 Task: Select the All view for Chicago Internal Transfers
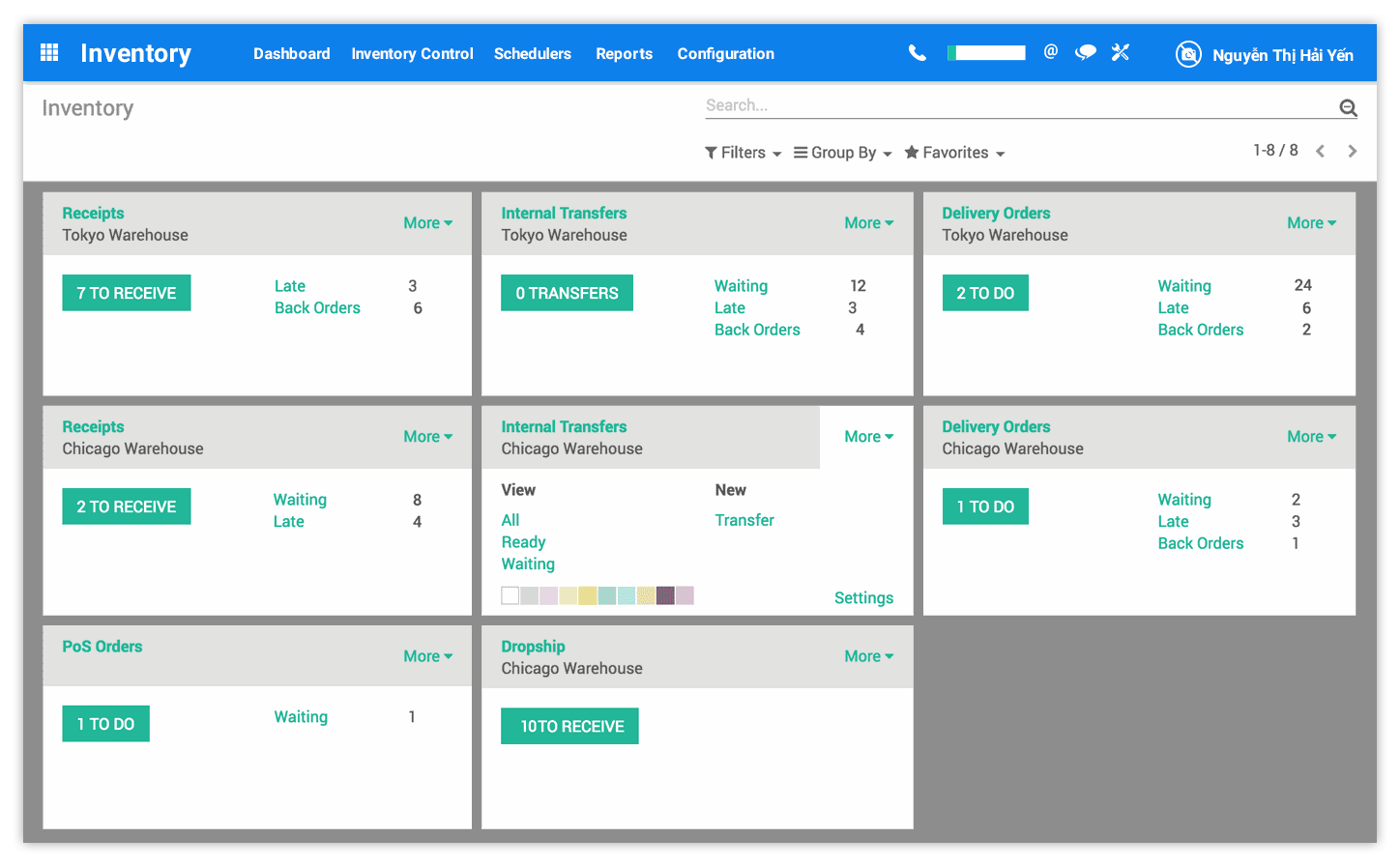click(x=510, y=520)
